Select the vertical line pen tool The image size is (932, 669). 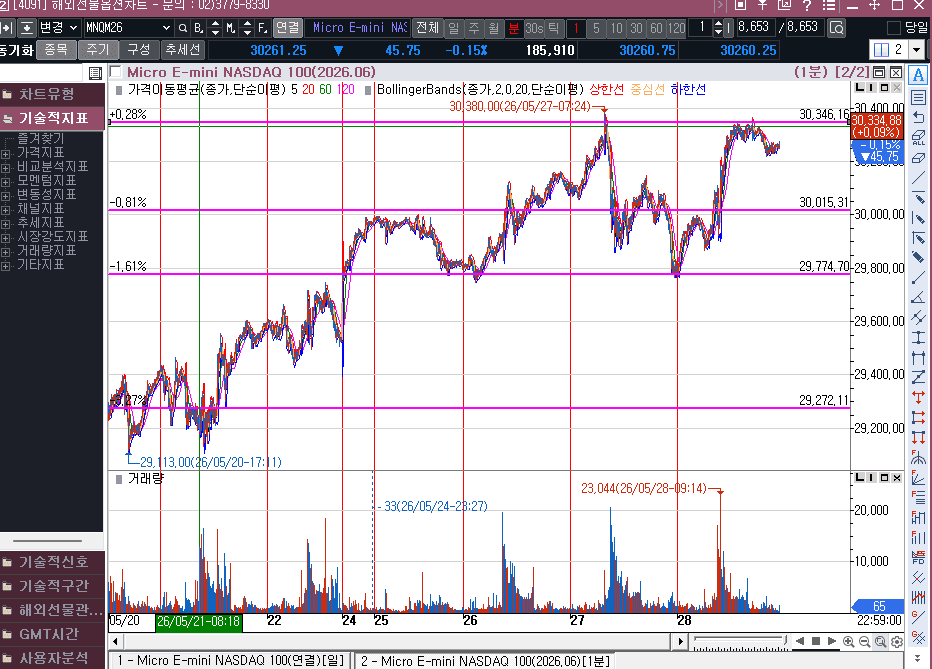click(x=918, y=218)
